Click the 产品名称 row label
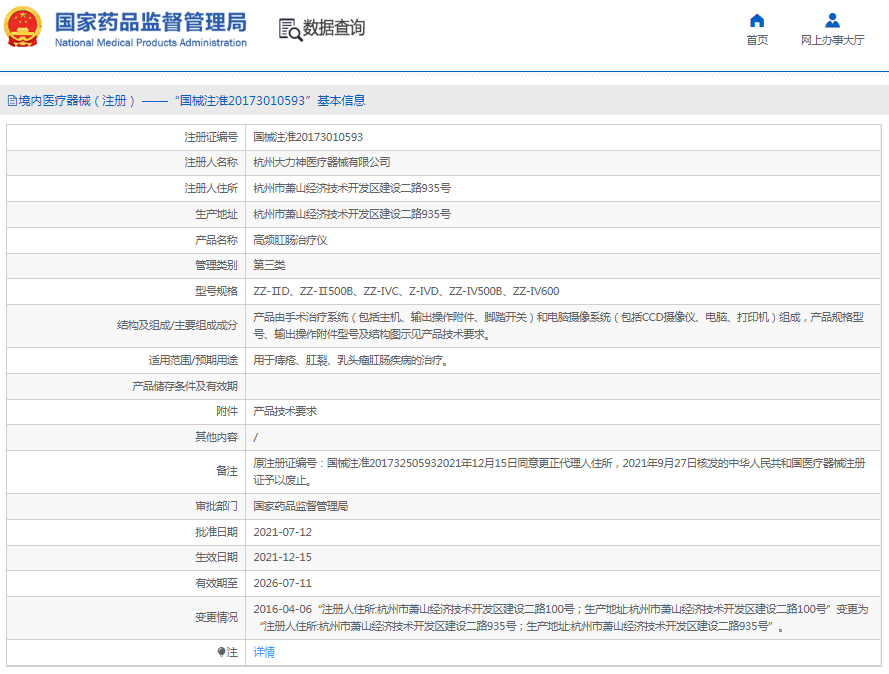 point(217,240)
